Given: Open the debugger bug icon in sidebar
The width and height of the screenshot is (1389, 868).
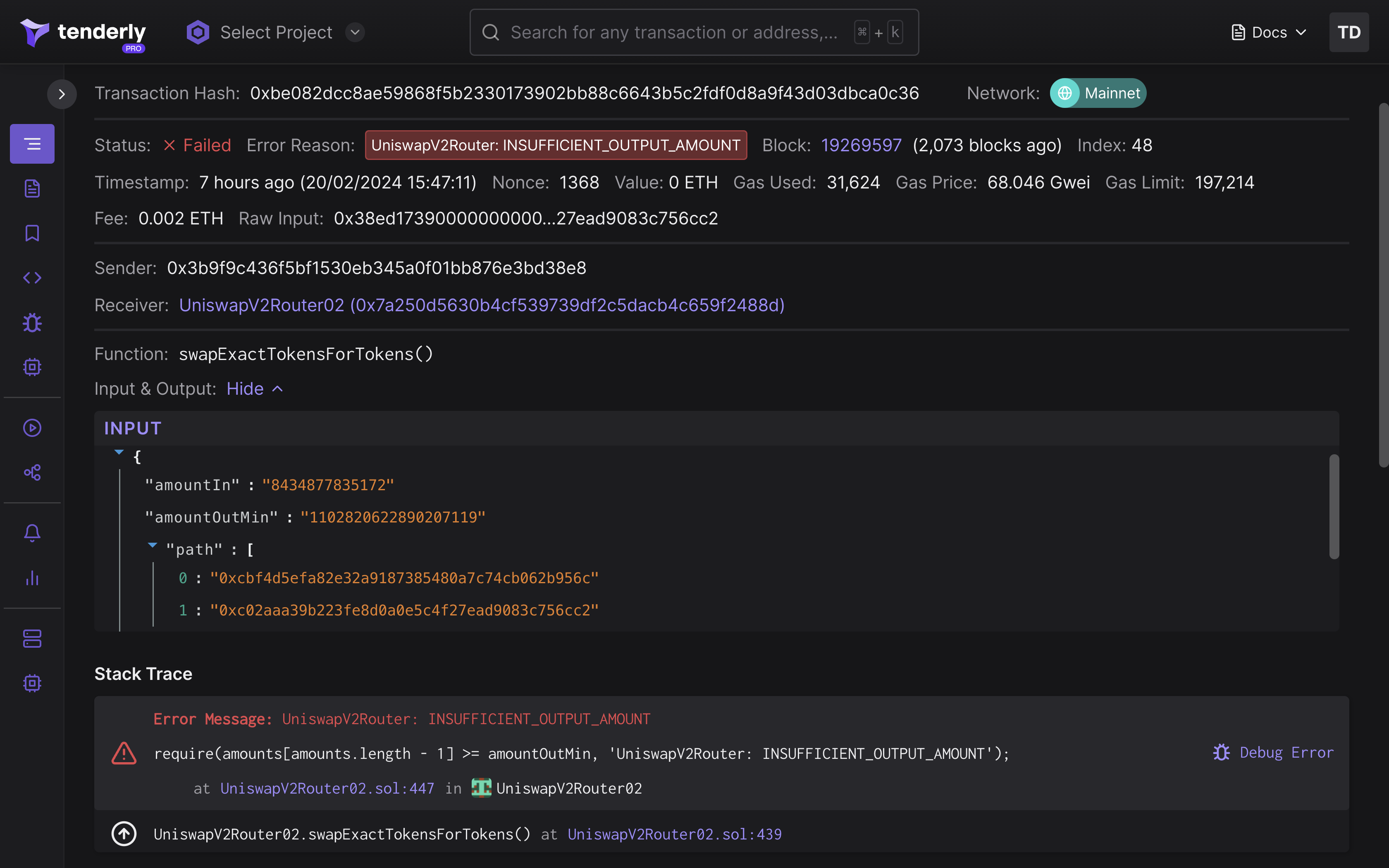Looking at the screenshot, I should (32, 323).
